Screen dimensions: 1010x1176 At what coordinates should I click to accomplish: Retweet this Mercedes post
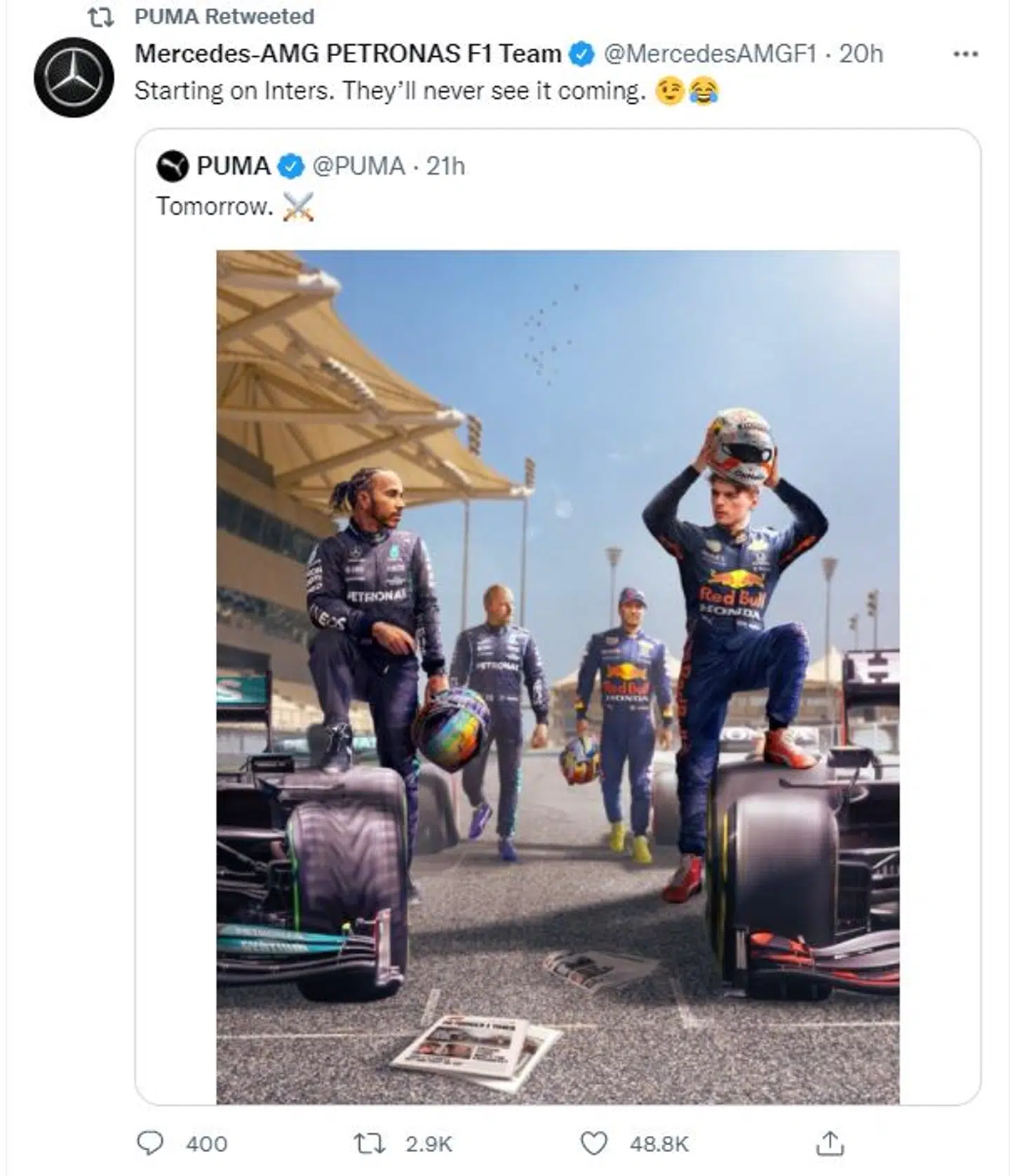coord(370,1143)
